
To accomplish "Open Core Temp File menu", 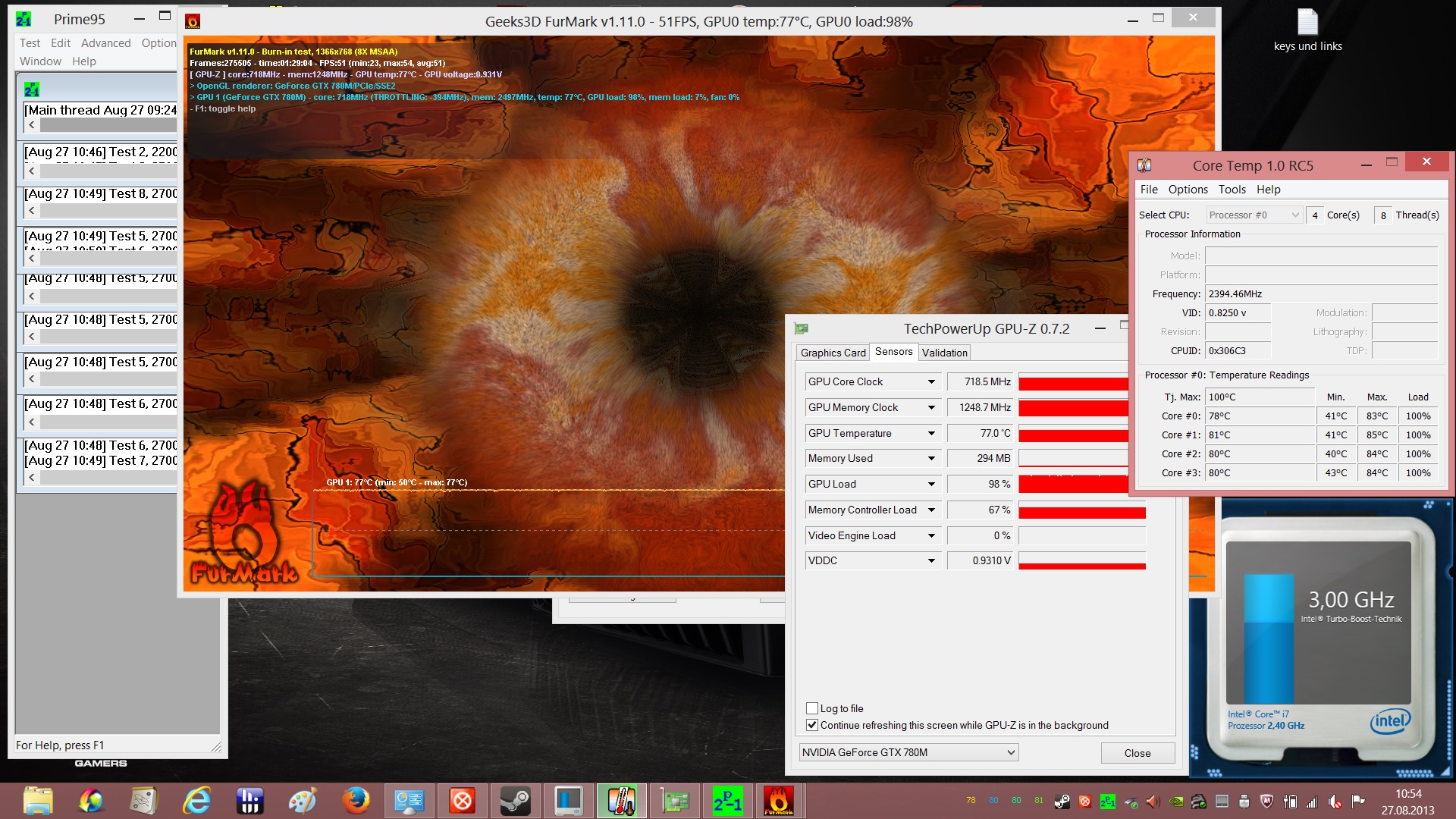I will [x=1149, y=190].
